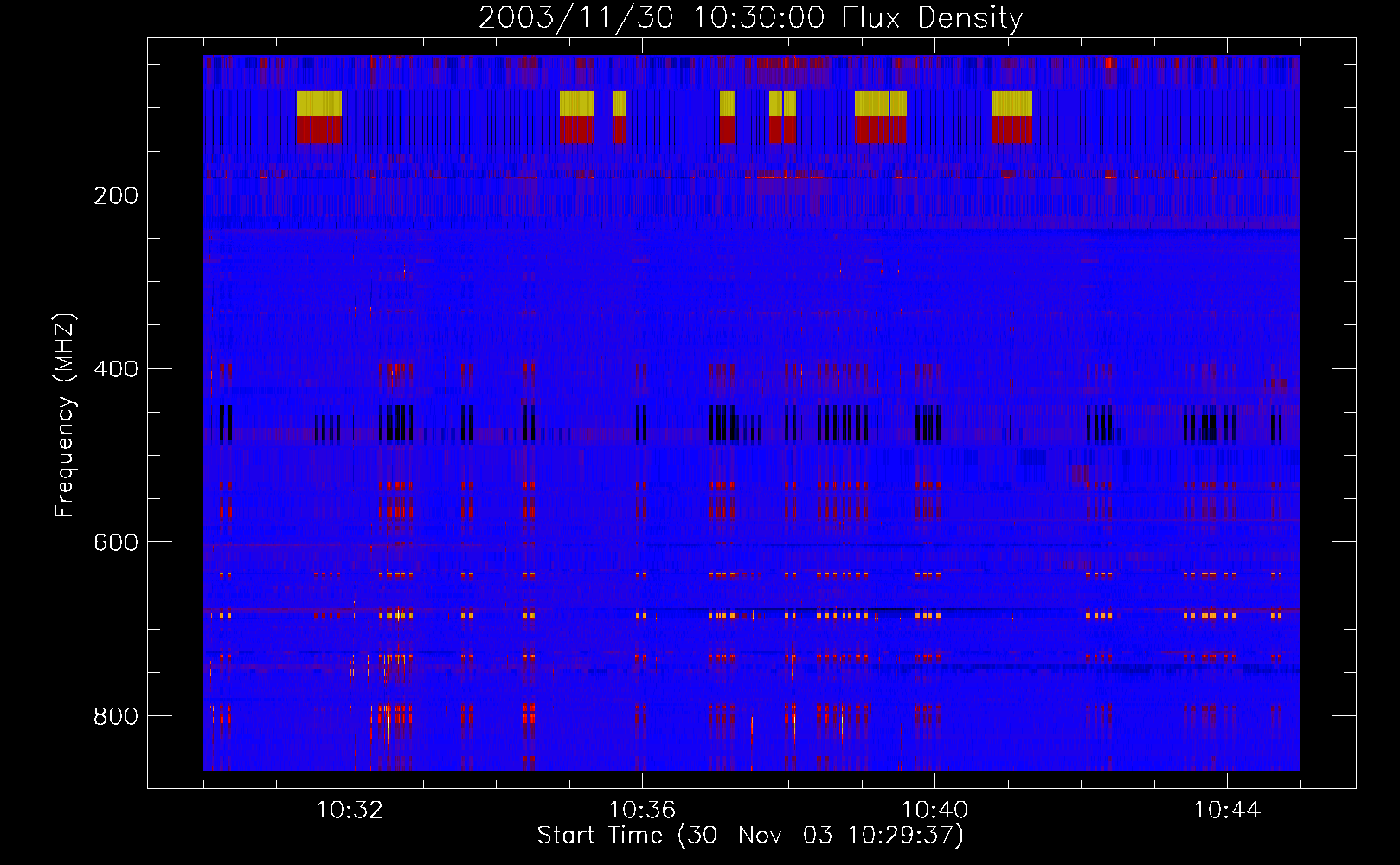Click the 10:32 time tick label
The width and height of the screenshot is (1400, 865).
(350, 810)
